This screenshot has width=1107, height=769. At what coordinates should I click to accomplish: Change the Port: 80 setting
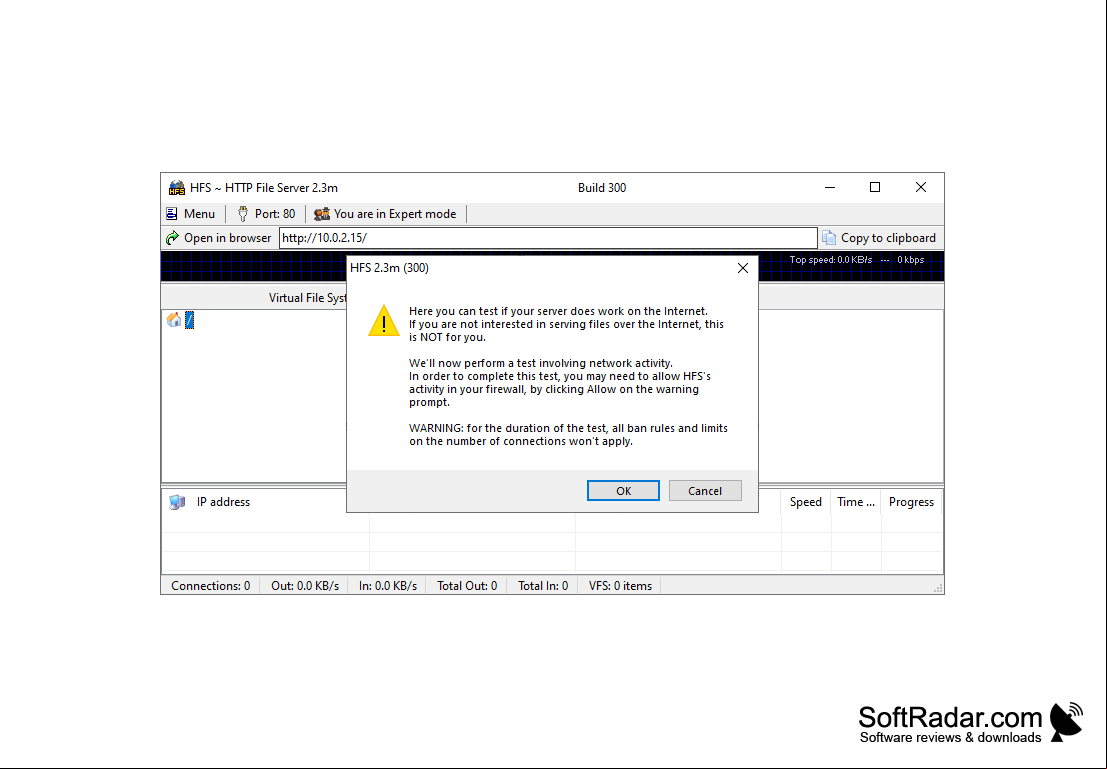[x=266, y=214]
